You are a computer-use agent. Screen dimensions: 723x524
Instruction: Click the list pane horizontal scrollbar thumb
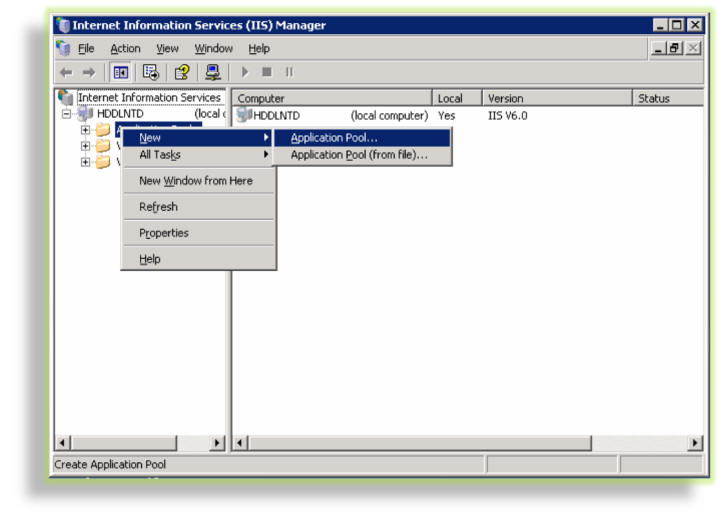pos(420,443)
